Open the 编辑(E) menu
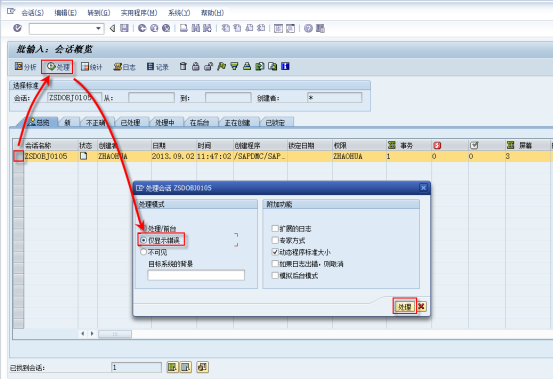This screenshot has height=379, width=554. (65, 13)
